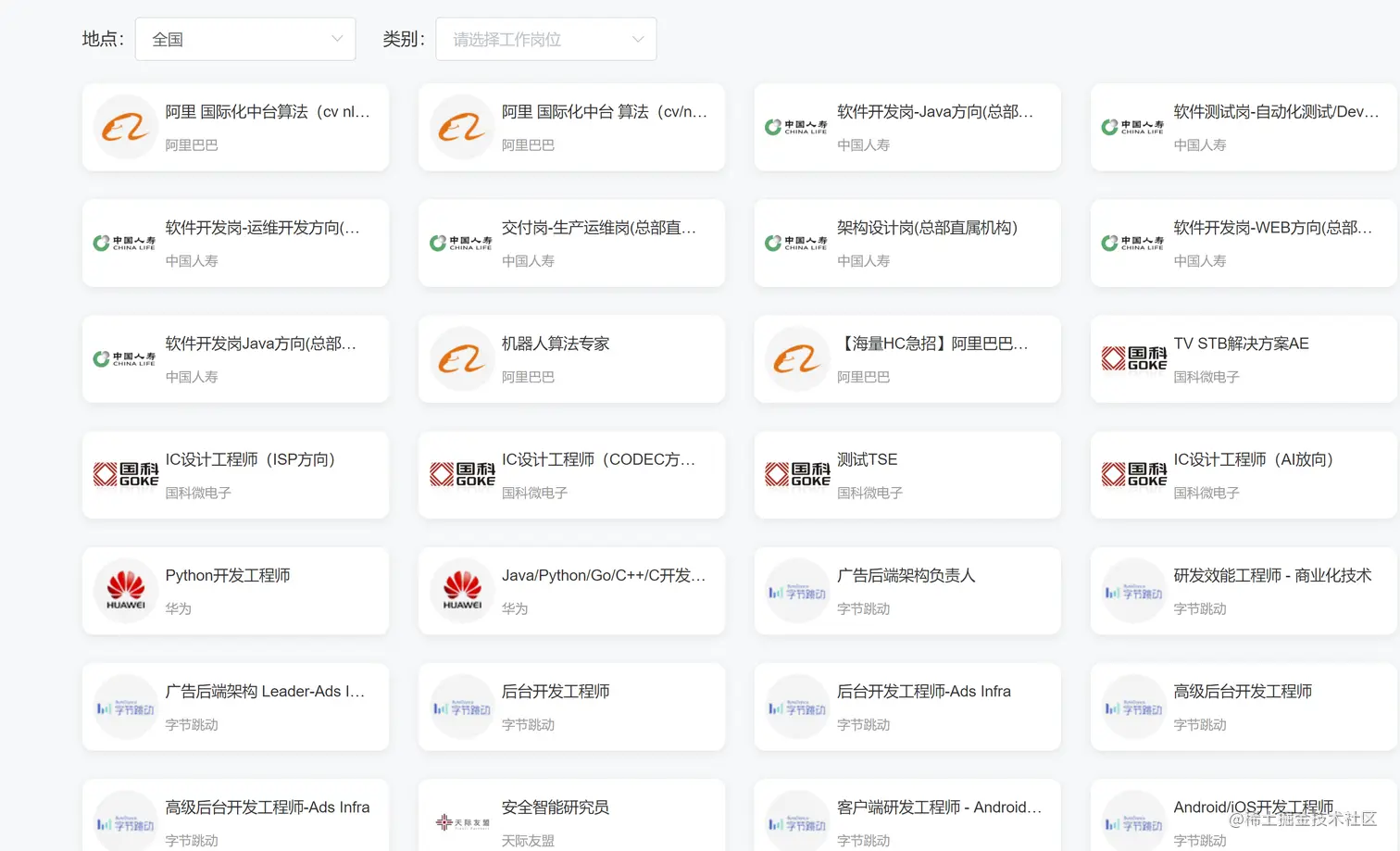Open job 软件开发岗-Java方向(总部…
1400x851 pixels.
(935, 112)
